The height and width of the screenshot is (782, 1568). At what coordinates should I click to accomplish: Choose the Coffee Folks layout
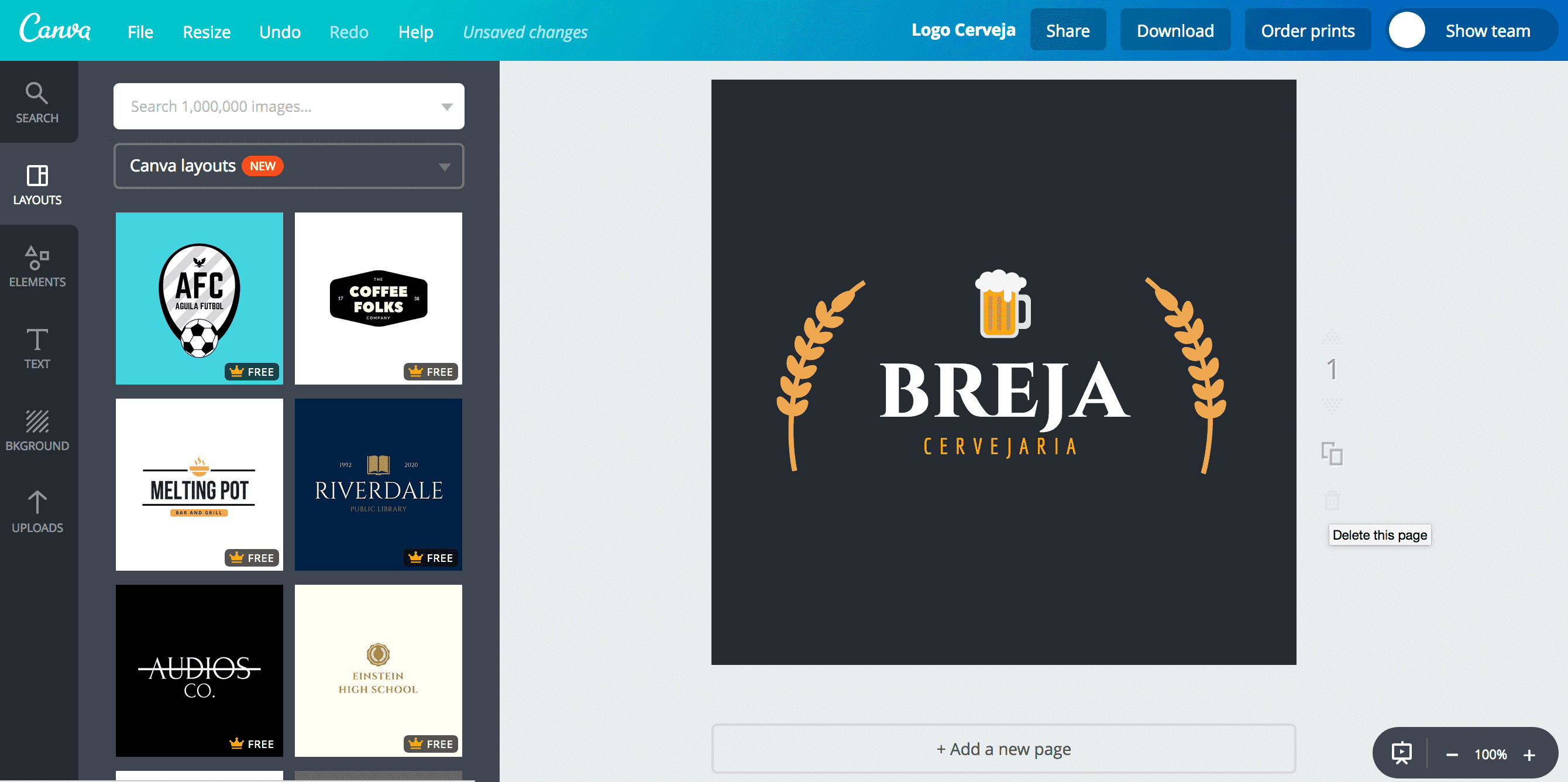[x=378, y=299]
